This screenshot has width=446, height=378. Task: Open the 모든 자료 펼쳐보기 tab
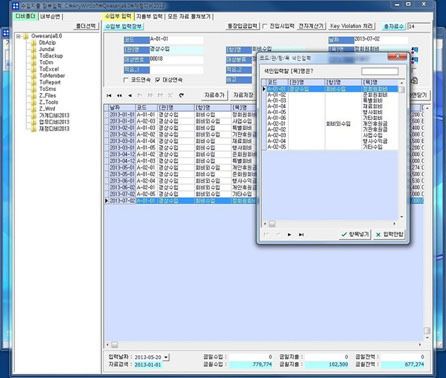(189, 16)
